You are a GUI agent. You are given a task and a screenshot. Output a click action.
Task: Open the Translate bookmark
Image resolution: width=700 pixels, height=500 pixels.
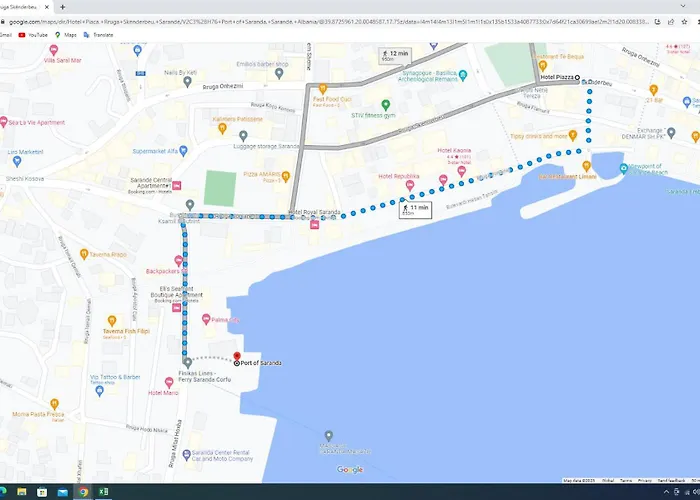pos(102,34)
